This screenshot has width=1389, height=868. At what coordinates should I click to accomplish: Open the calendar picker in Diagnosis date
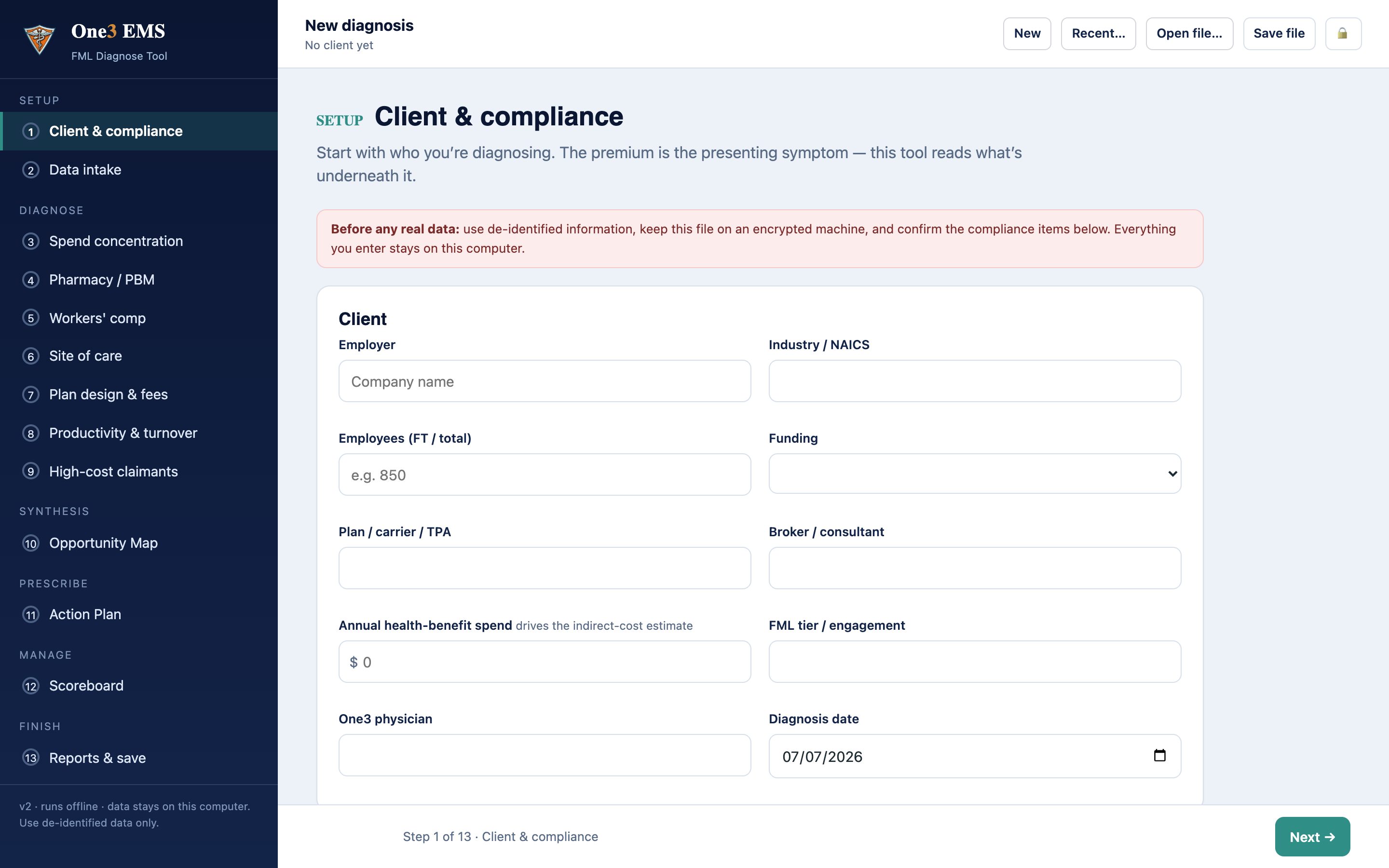[1159, 756]
